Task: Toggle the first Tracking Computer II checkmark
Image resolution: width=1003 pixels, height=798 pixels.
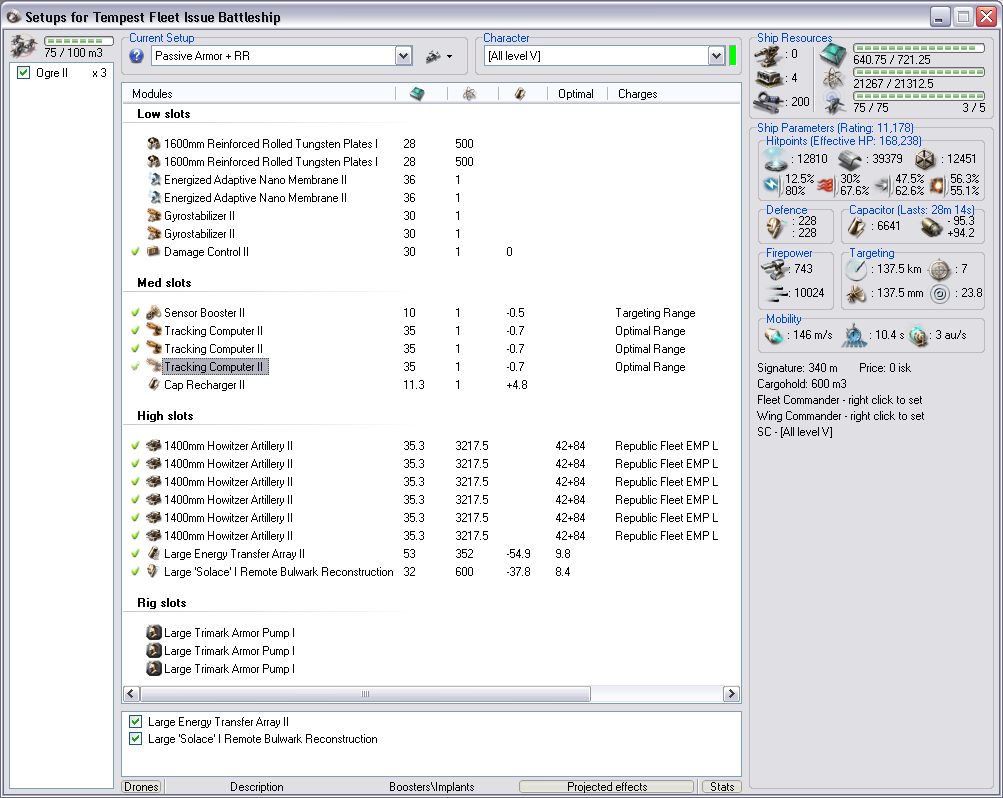Action: tap(135, 331)
